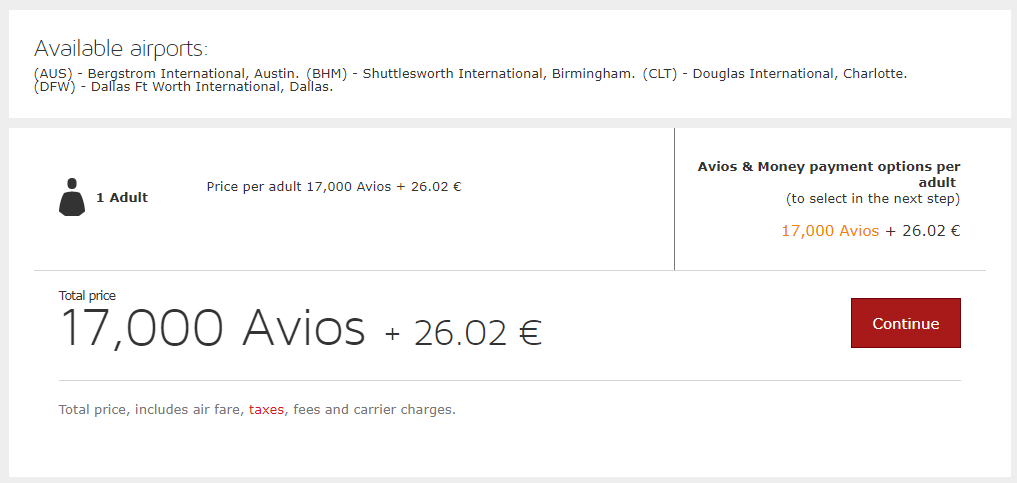The height and width of the screenshot is (483, 1017).
Task: Click the adult passenger silhouette icon
Action: tap(72, 197)
